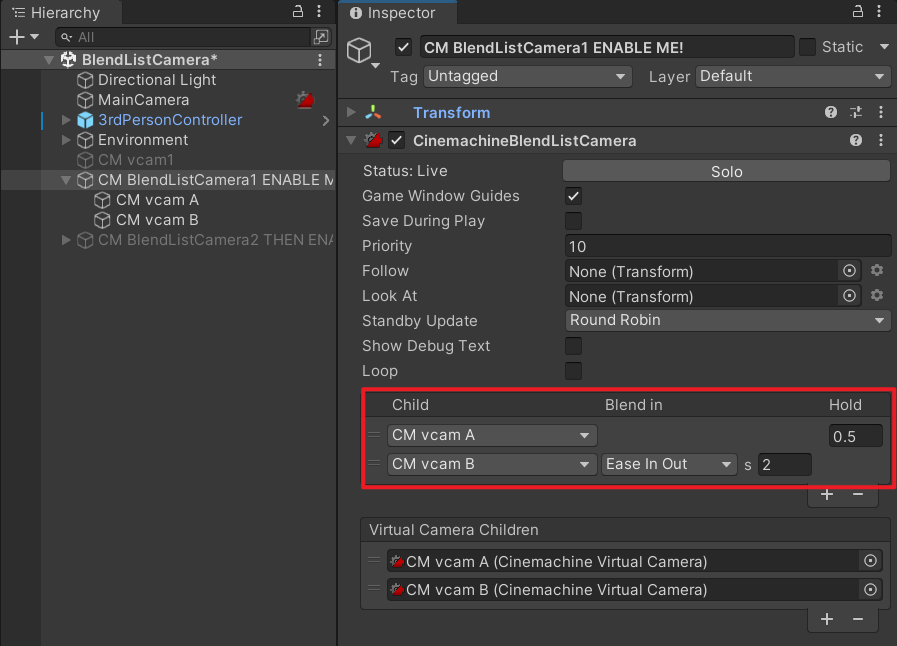This screenshot has width=897, height=646.
Task: Enable Show Debug Text checkbox
Action: [x=573, y=346]
